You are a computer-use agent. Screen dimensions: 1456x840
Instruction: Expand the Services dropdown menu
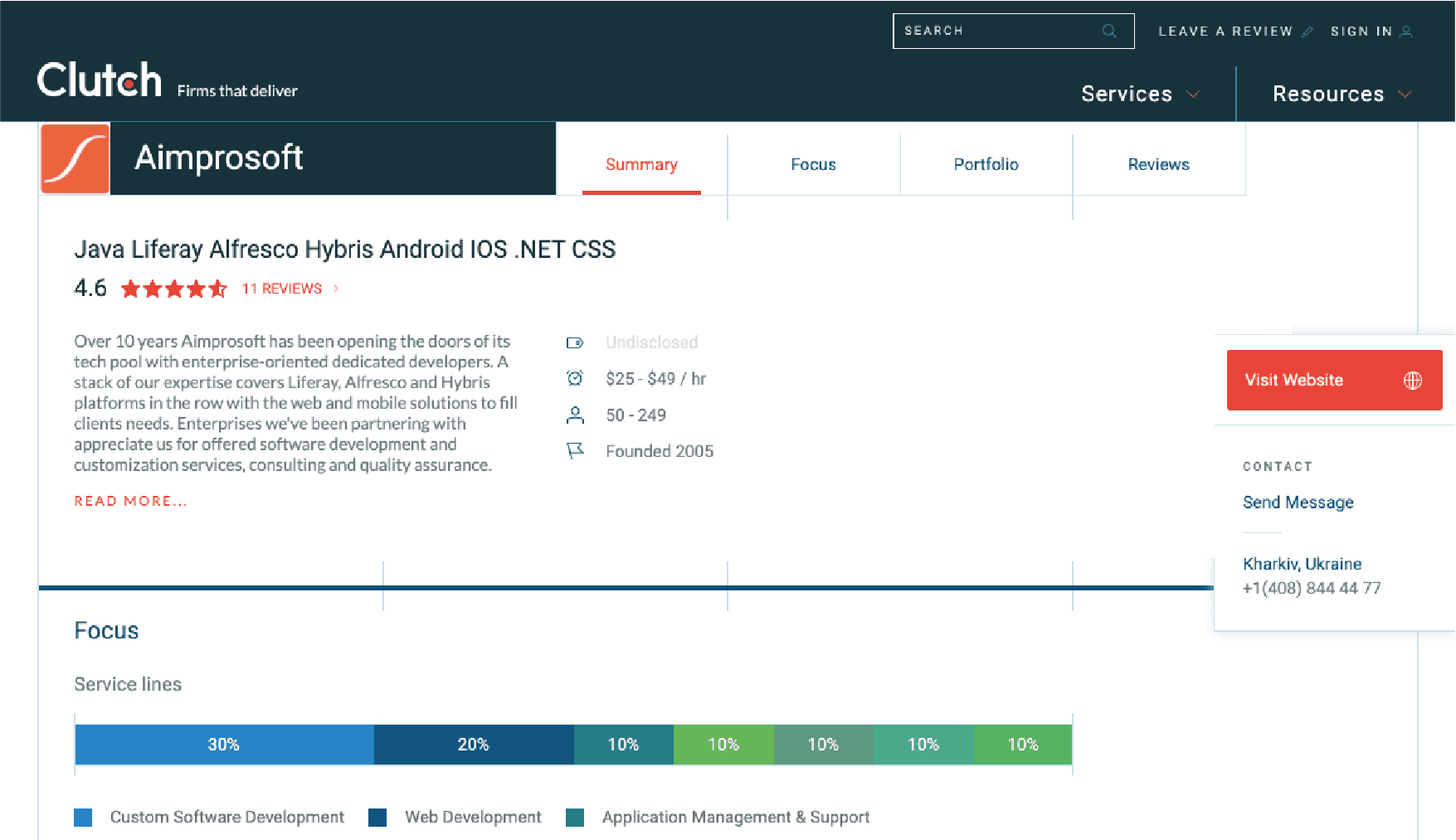(x=1141, y=94)
